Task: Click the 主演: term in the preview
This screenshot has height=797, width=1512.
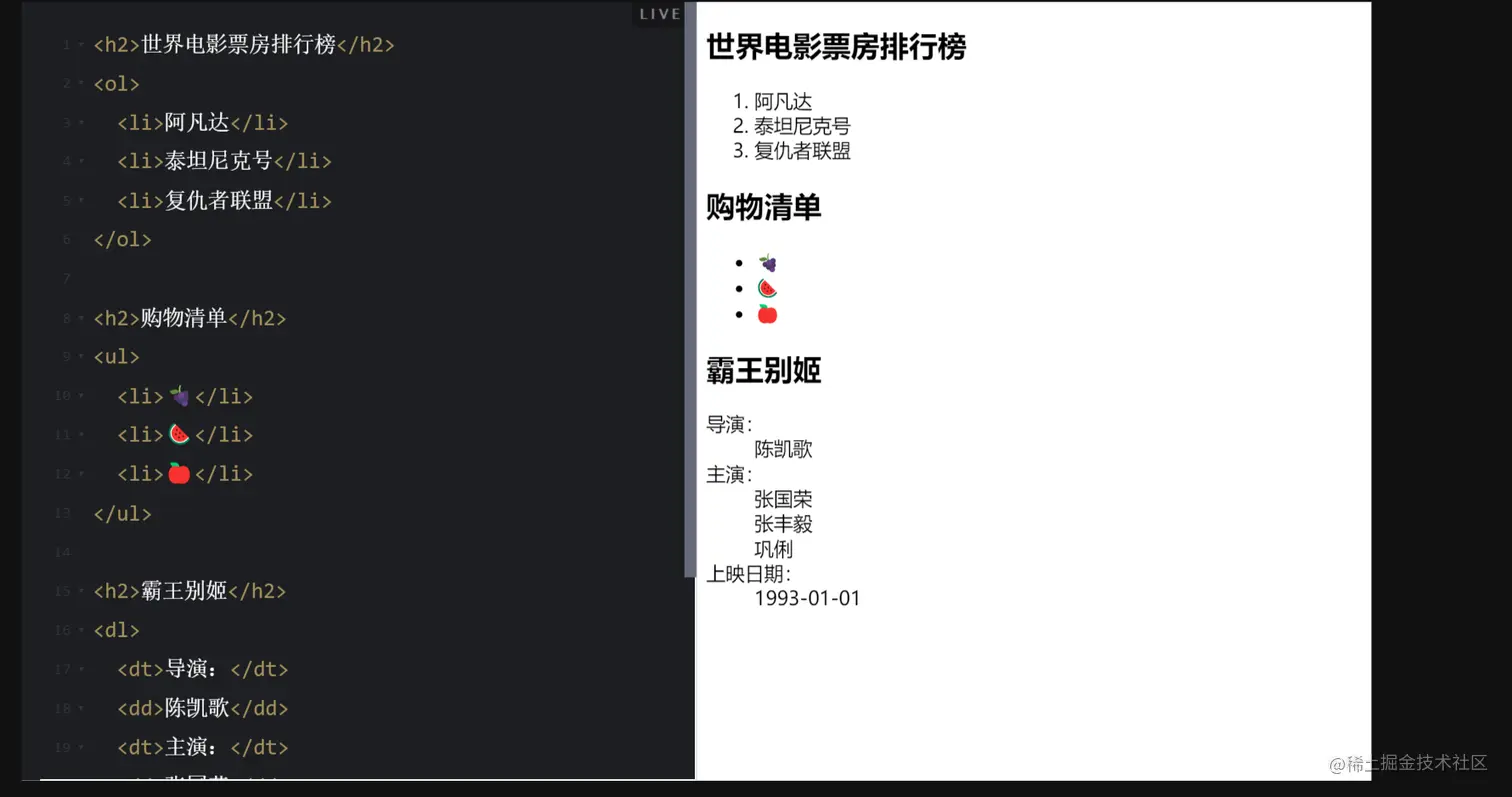Action: [730, 474]
